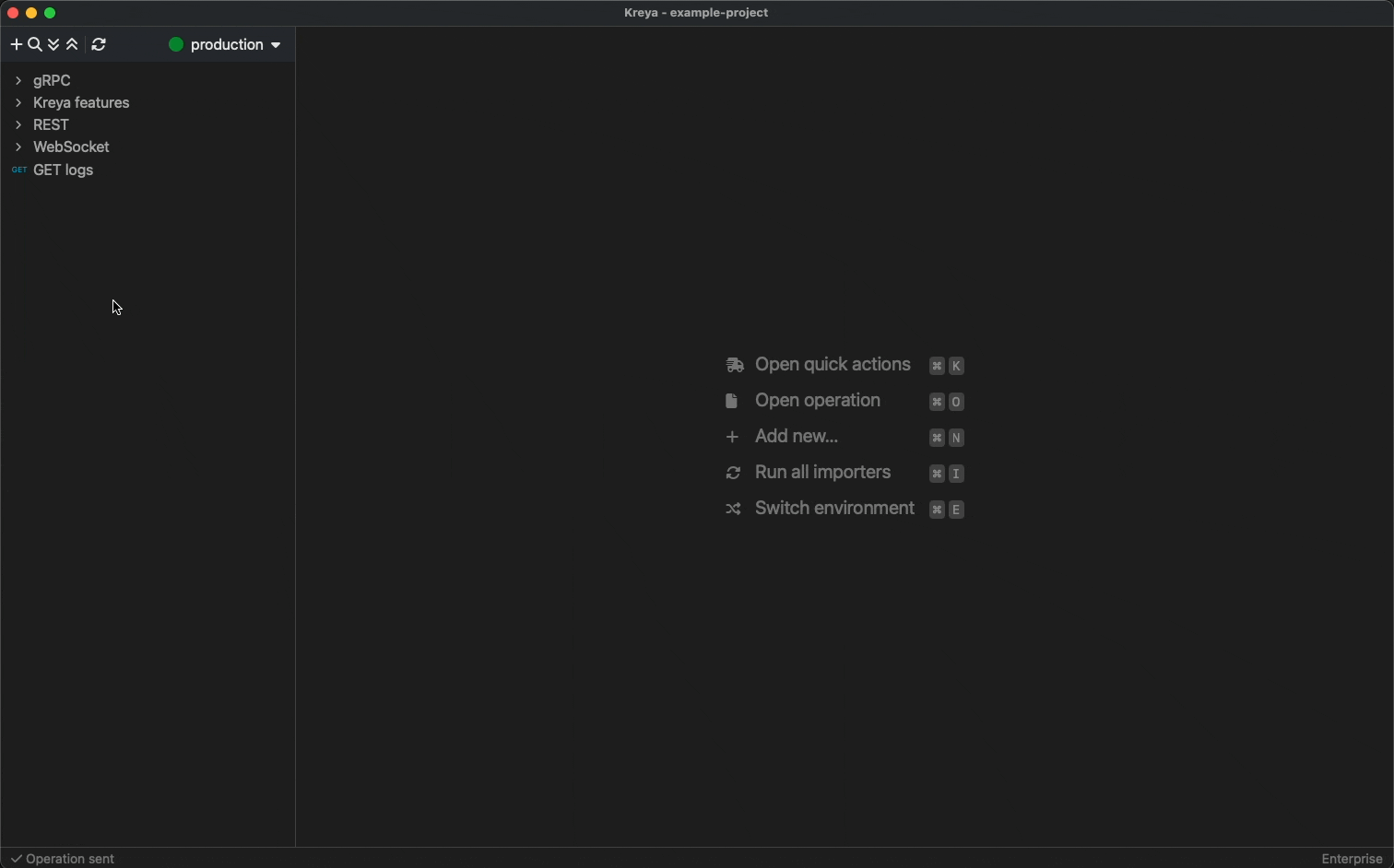Open search with the magnifier icon
The width and height of the screenshot is (1394, 868).
point(35,44)
